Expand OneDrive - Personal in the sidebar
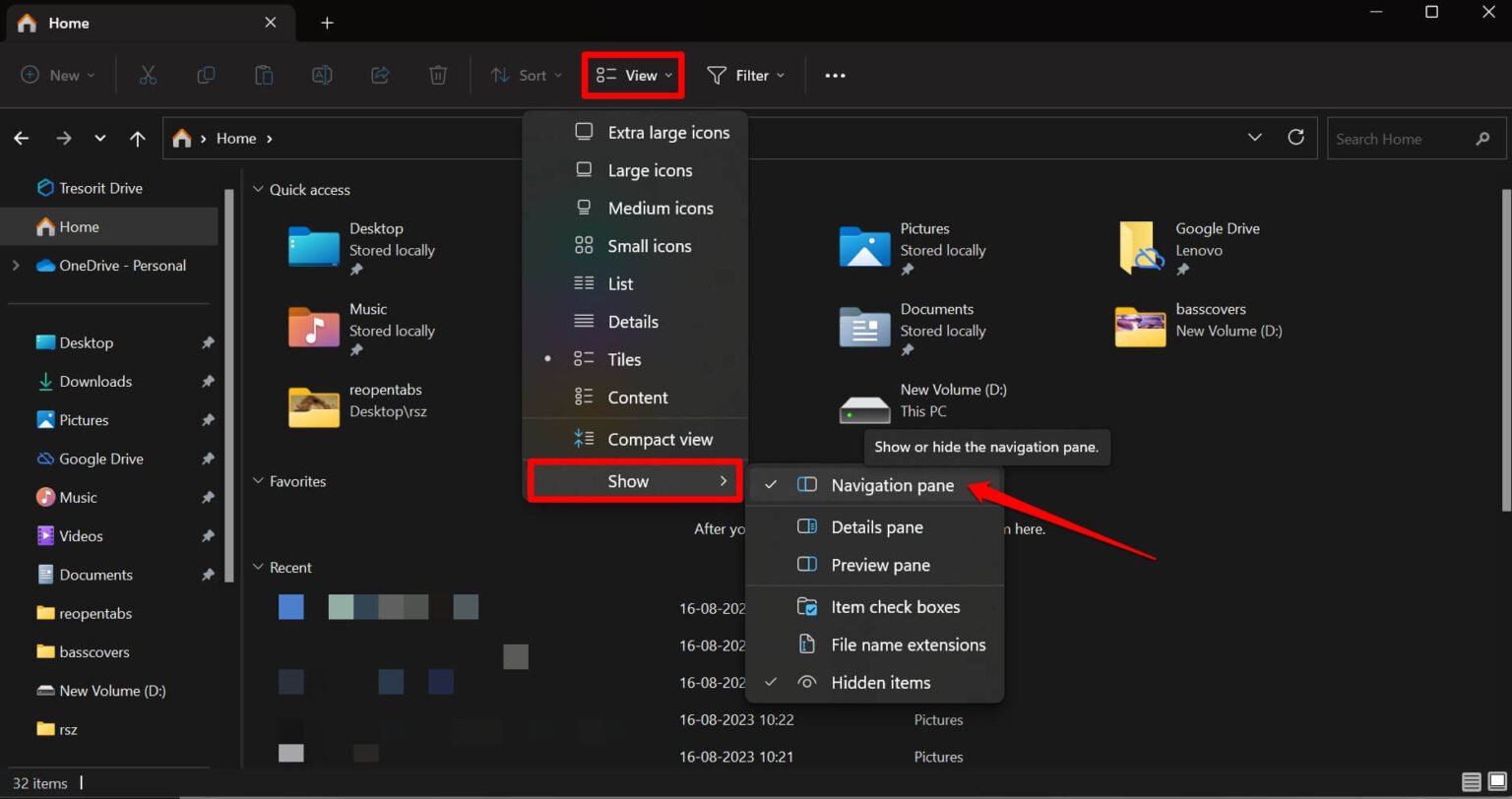1512x799 pixels. (x=15, y=265)
